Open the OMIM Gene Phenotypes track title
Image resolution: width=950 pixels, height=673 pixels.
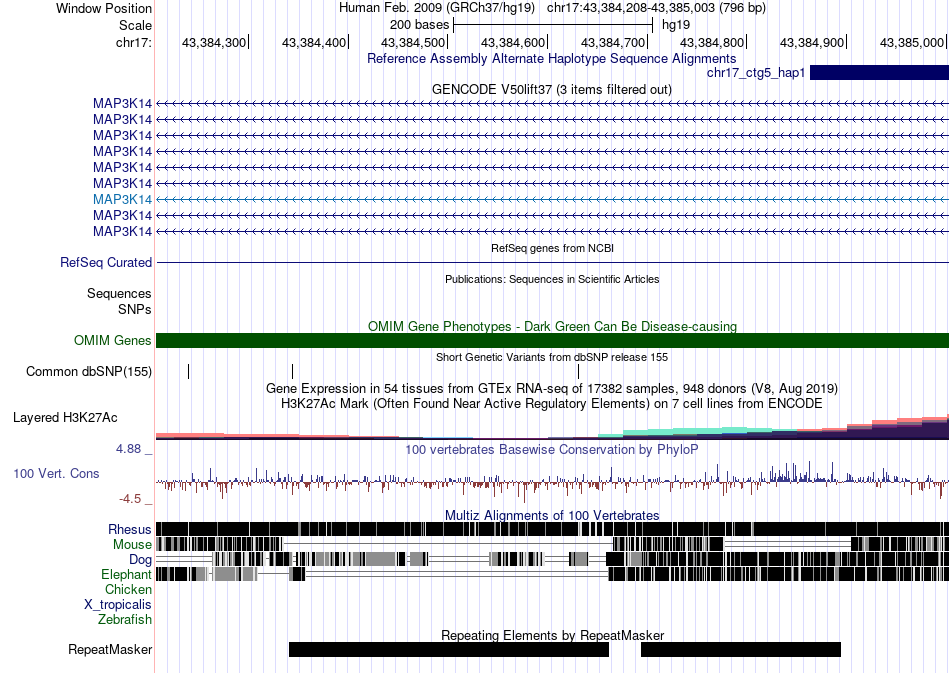(552, 327)
